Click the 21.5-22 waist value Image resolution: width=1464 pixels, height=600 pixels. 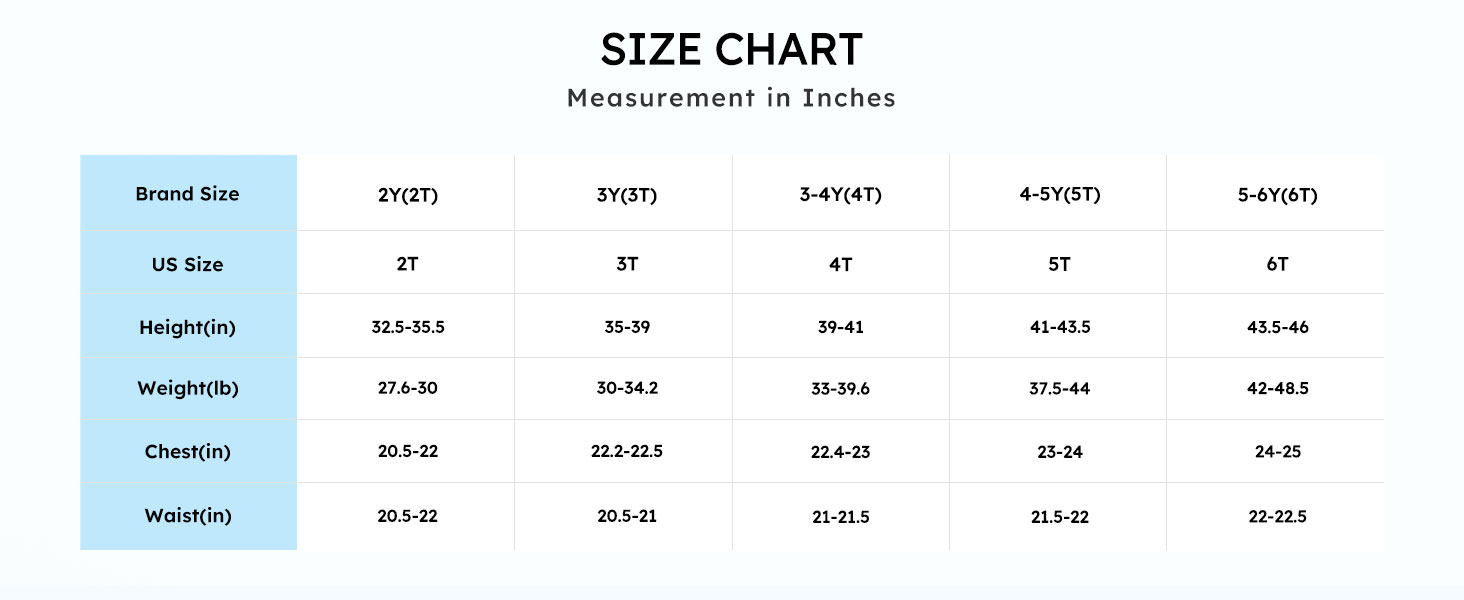click(x=1060, y=516)
